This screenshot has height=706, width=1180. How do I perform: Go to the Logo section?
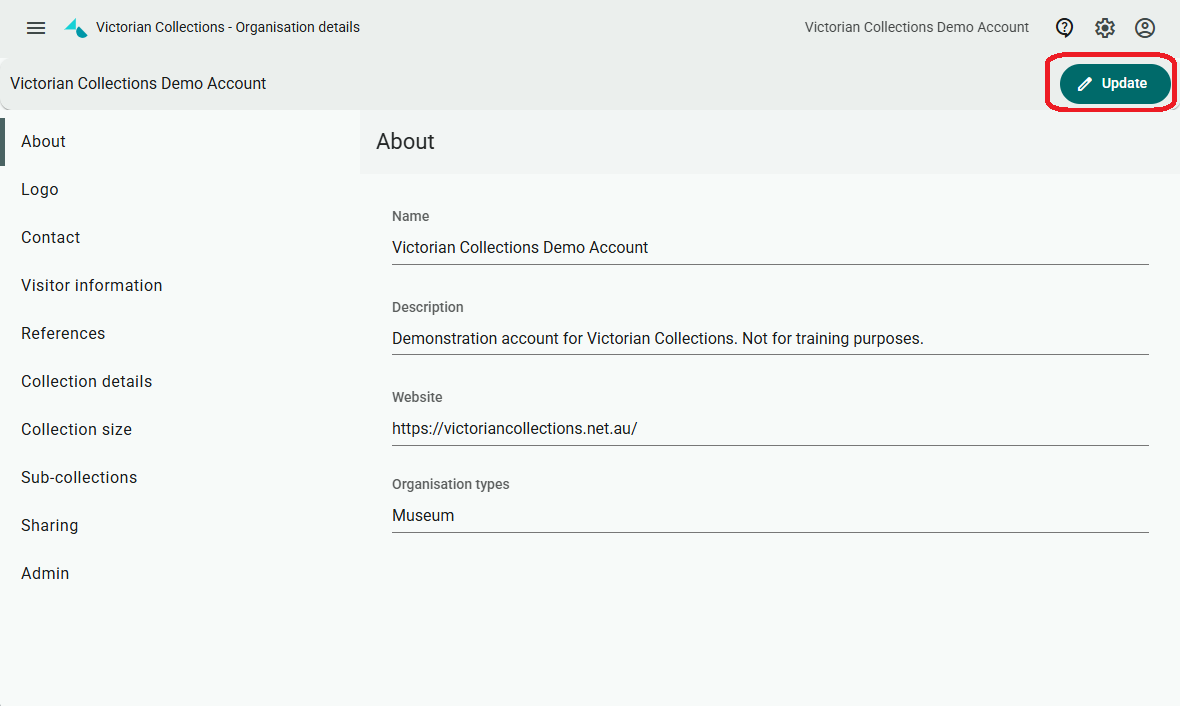[40, 190]
